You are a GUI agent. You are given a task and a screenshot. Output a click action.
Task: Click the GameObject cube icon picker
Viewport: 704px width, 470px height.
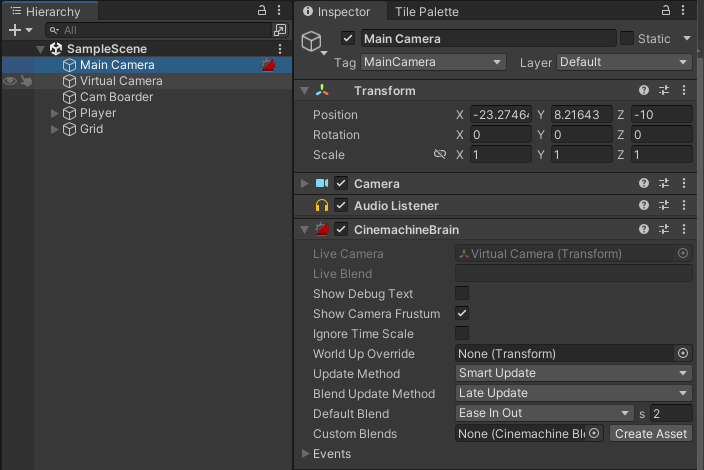(313, 43)
